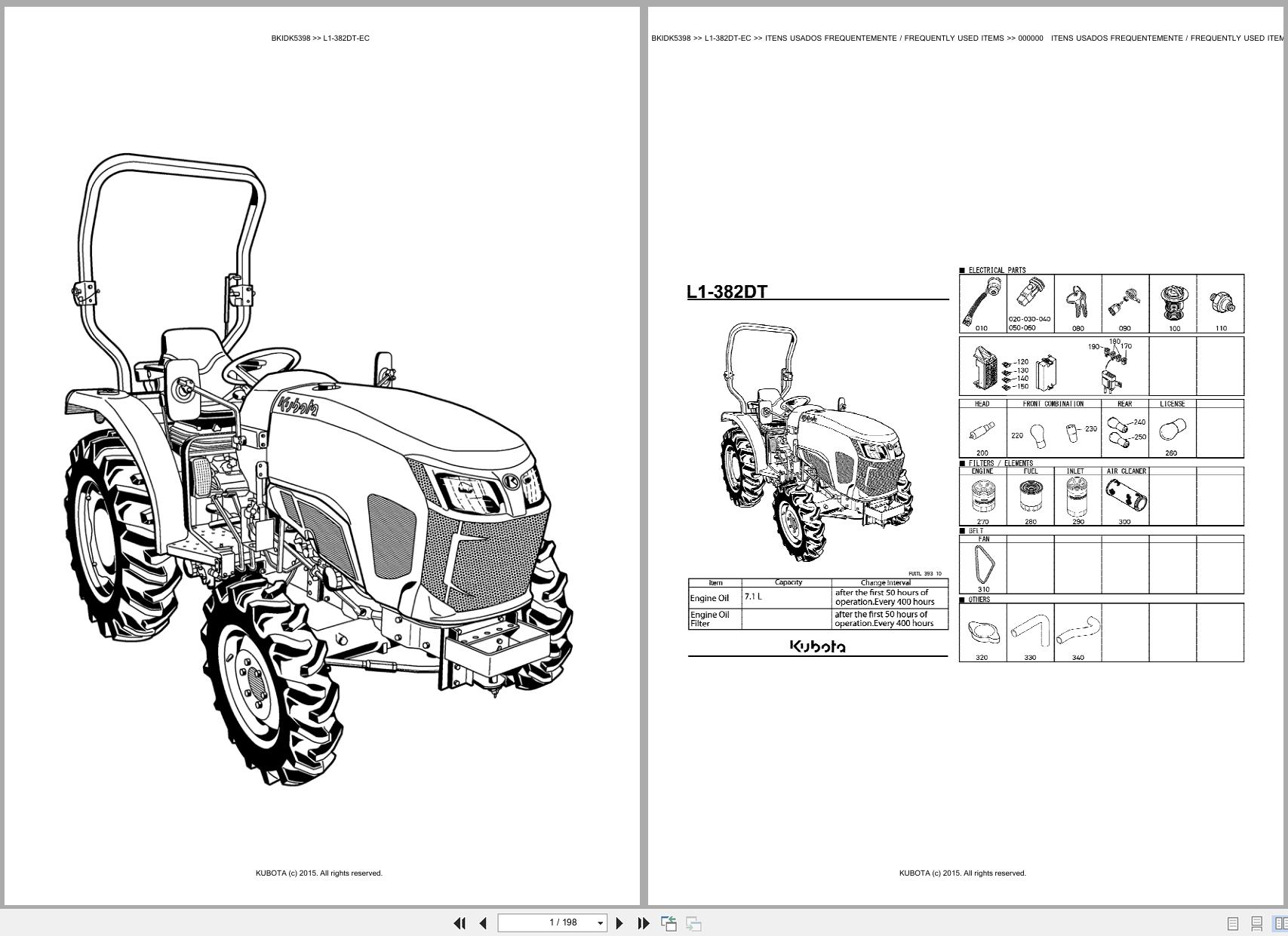Click FAN belt part 310
The width and height of the screenshot is (1288, 936).
point(983,563)
